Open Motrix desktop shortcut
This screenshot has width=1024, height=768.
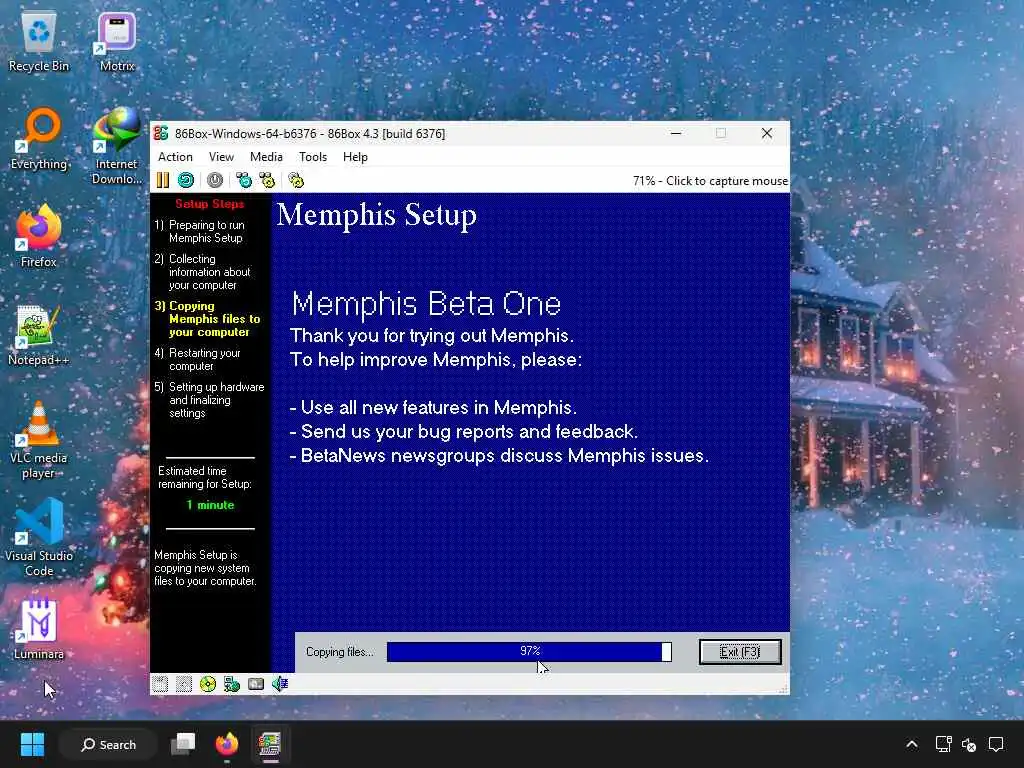[x=117, y=43]
